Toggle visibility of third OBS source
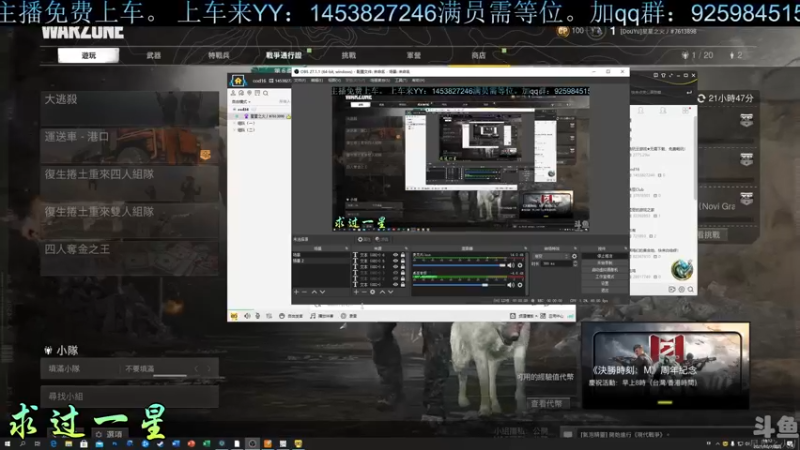Viewport: 800px width, 450px height. pos(395,267)
